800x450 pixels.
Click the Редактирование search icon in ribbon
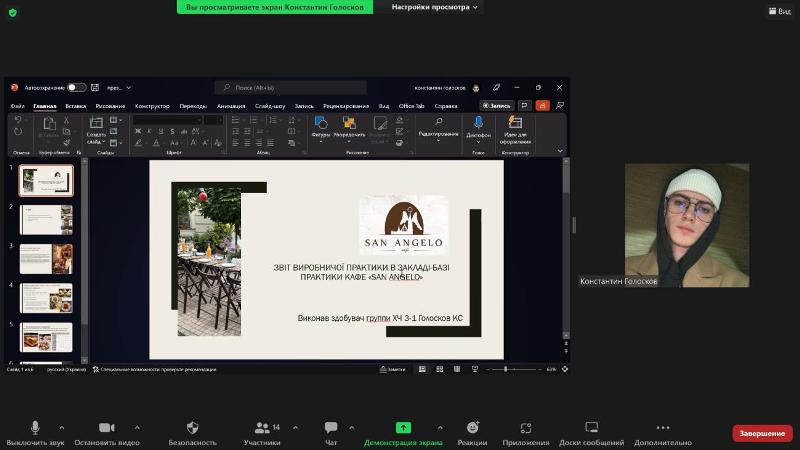click(x=438, y=121)
